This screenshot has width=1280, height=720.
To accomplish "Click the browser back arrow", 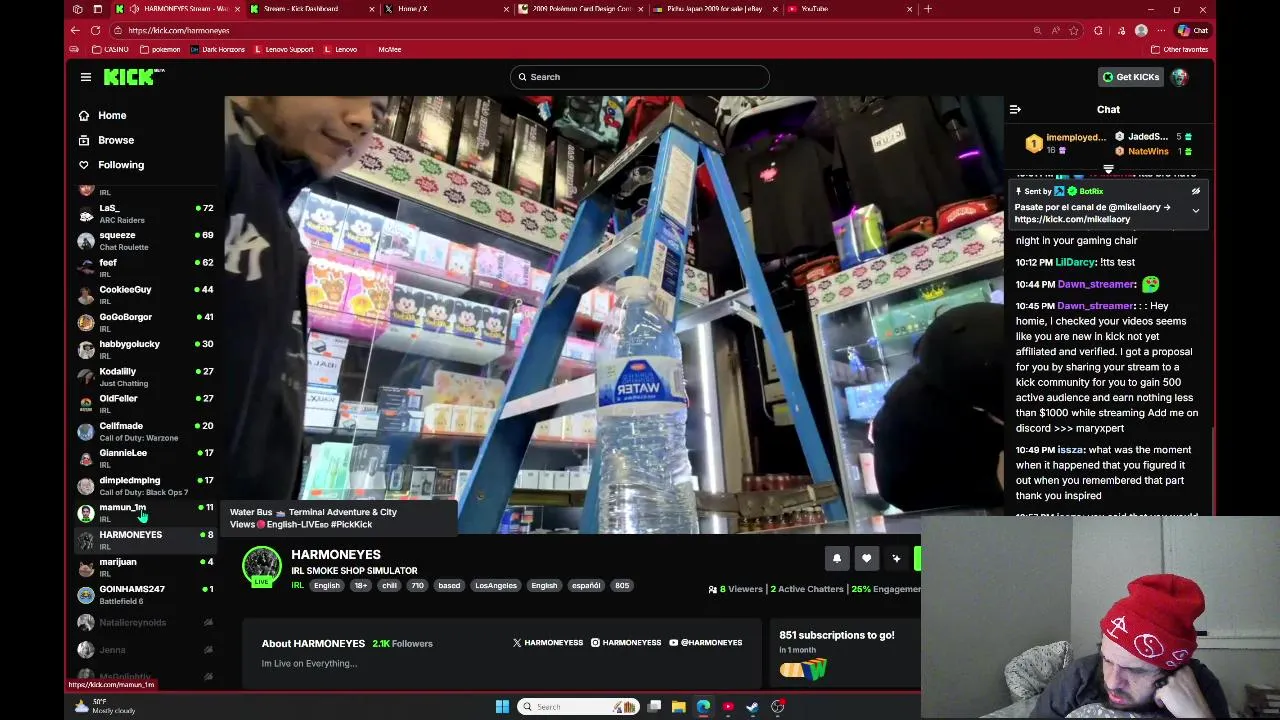I will pos(76,30).
